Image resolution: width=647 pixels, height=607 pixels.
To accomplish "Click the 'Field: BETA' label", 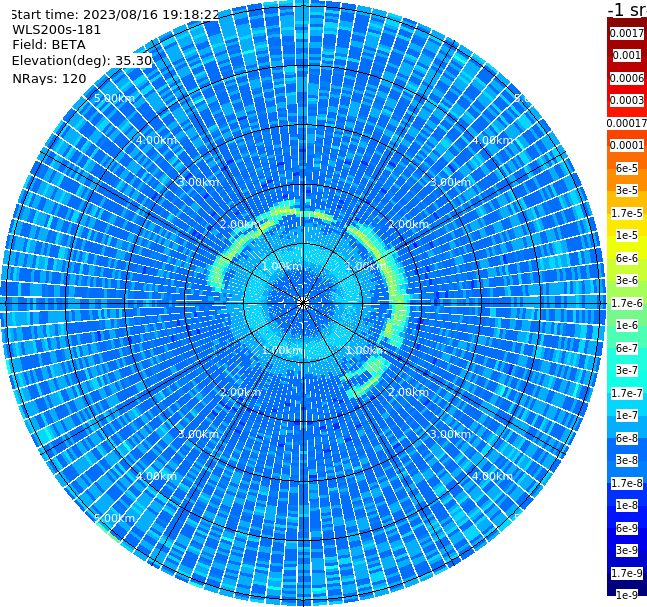I will 49,45.
